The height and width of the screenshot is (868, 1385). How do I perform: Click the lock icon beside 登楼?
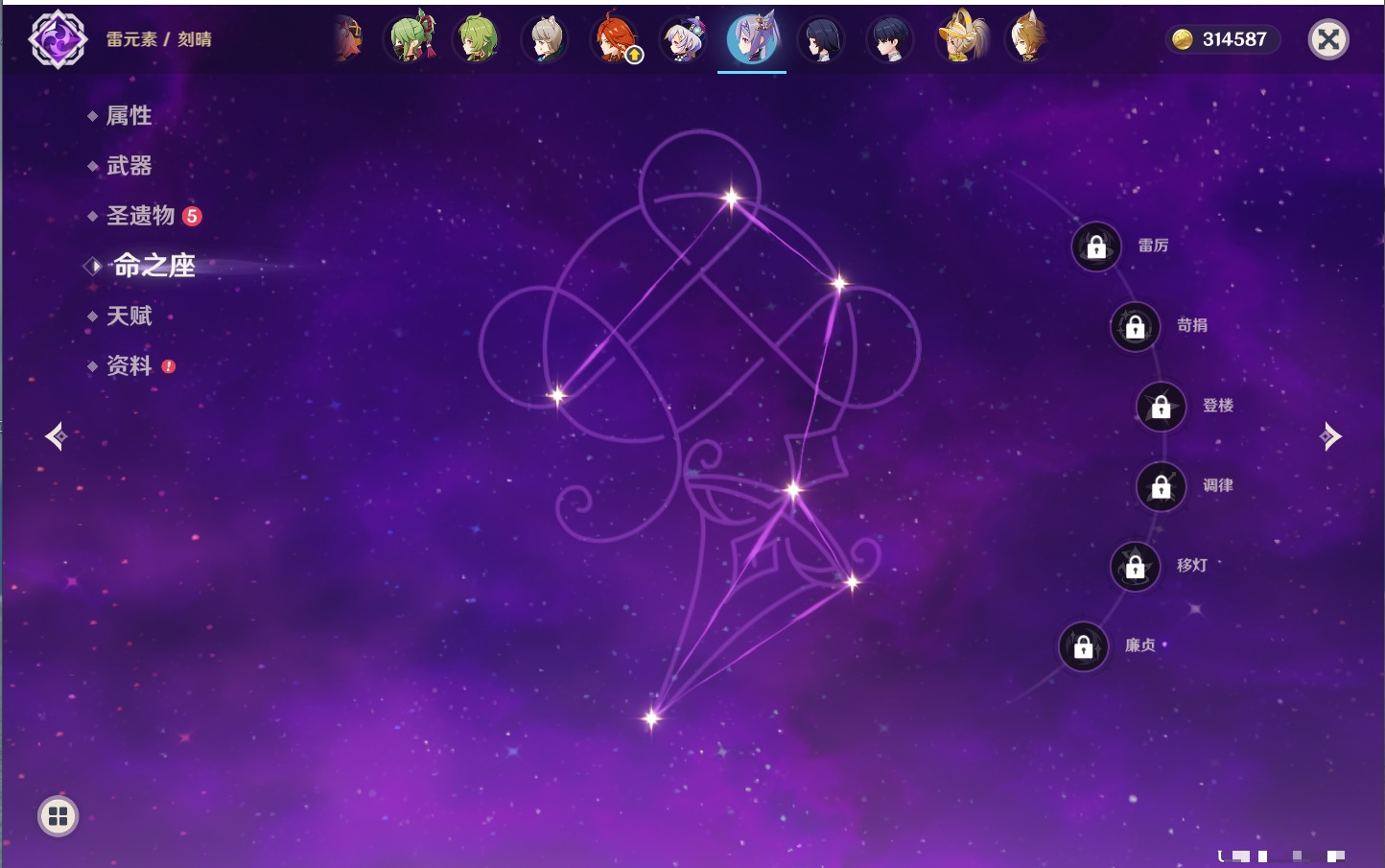[1162, 407]
